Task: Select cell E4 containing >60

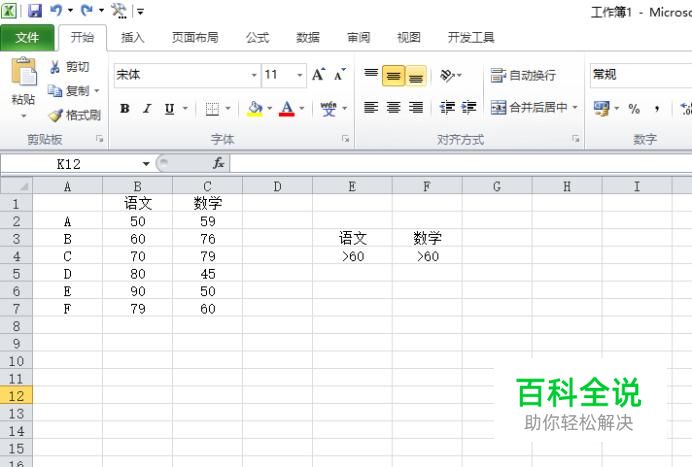Action: pos(352,256)
